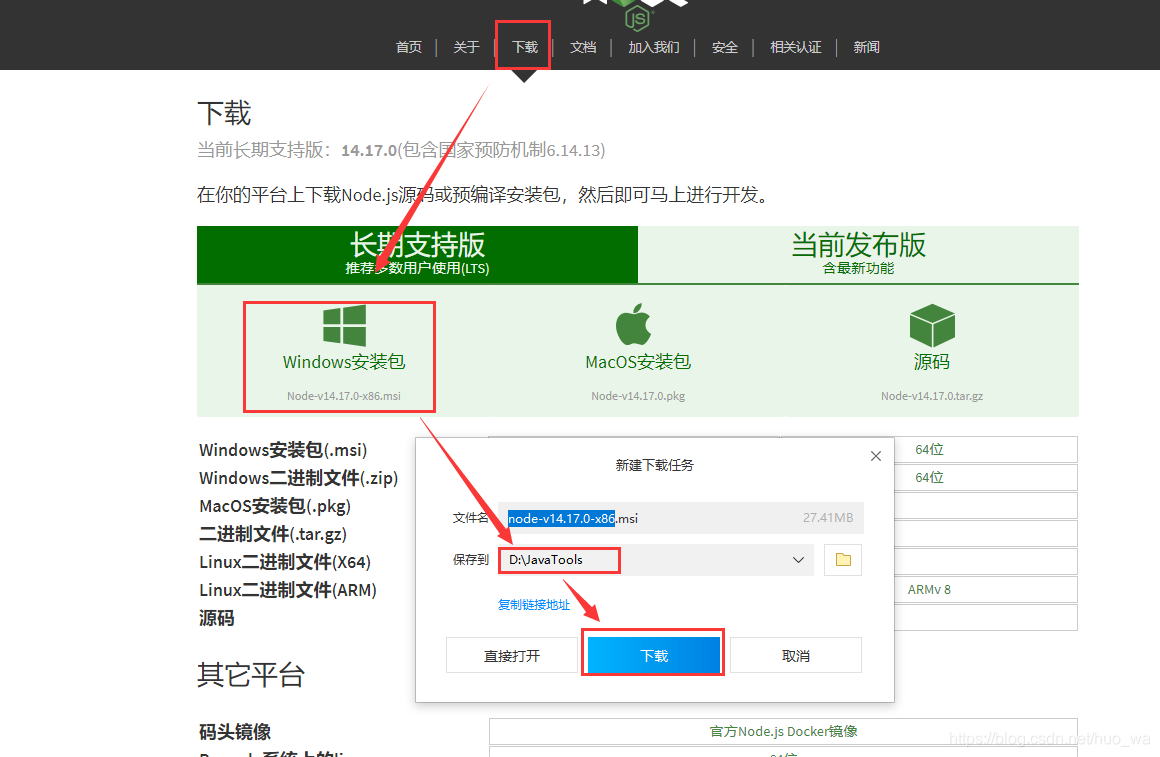1160x757 pixels.
Task: Open the 新闻 nav item
Action: [866, 47]
